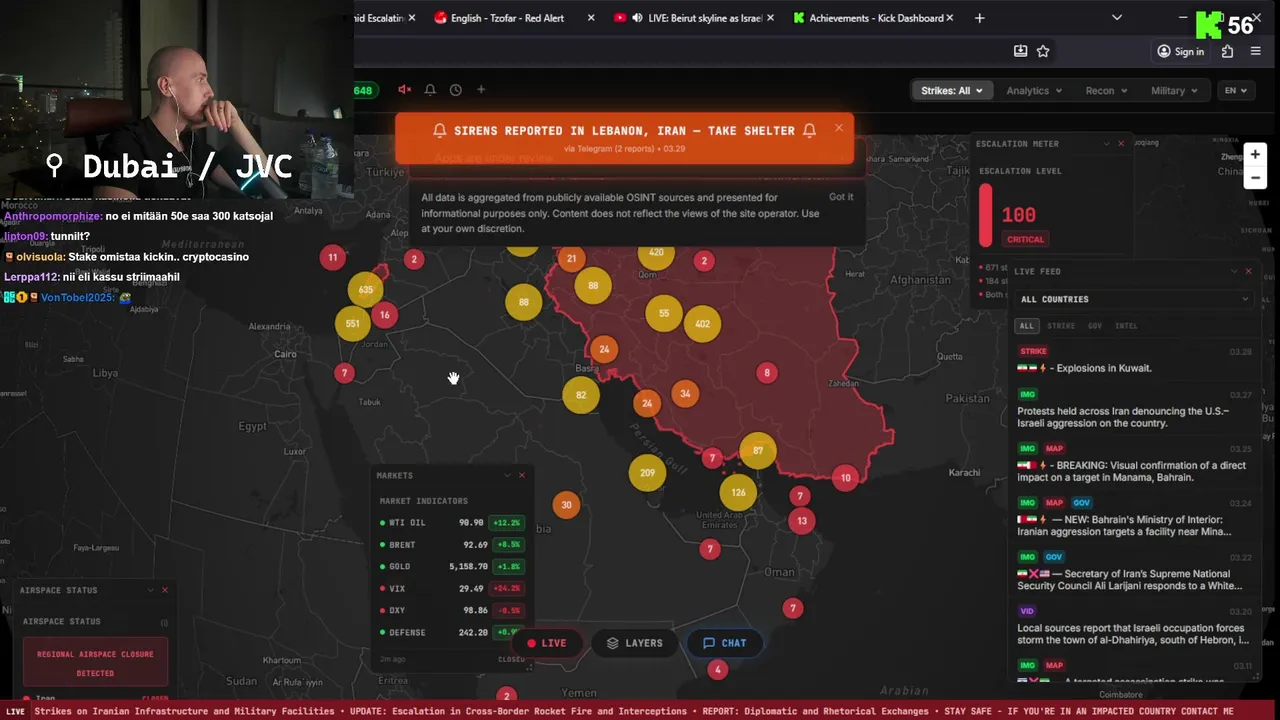Click the 551 strike cluster marker
Viewport: 1280px width, 720px height.
pyautogui.click(x=352, y=324)
